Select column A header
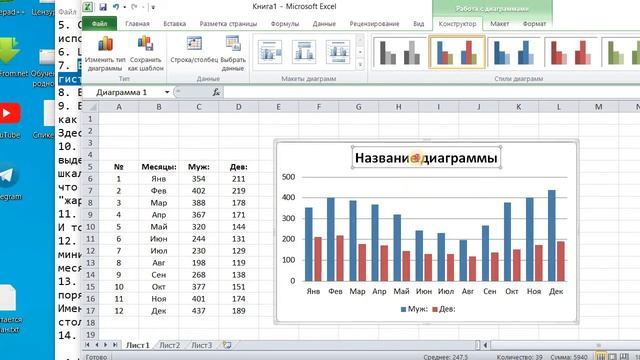Viewport: 640px width, 360px height. pos(119,107)
